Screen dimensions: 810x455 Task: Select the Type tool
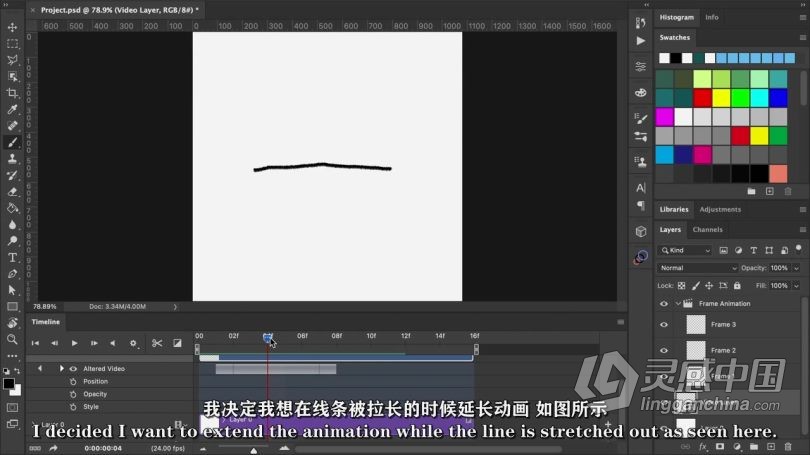click(x=12, y=258)
